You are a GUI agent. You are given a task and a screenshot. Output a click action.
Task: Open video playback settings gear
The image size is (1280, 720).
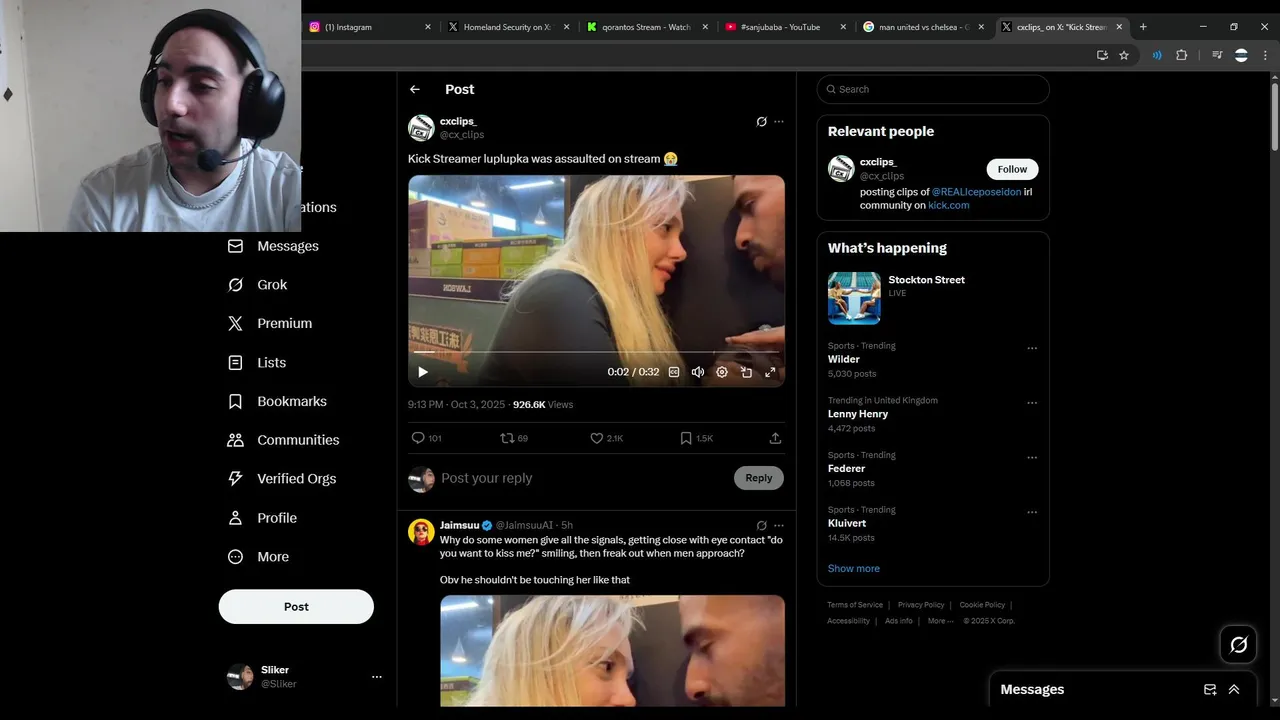tap(722, 372)
